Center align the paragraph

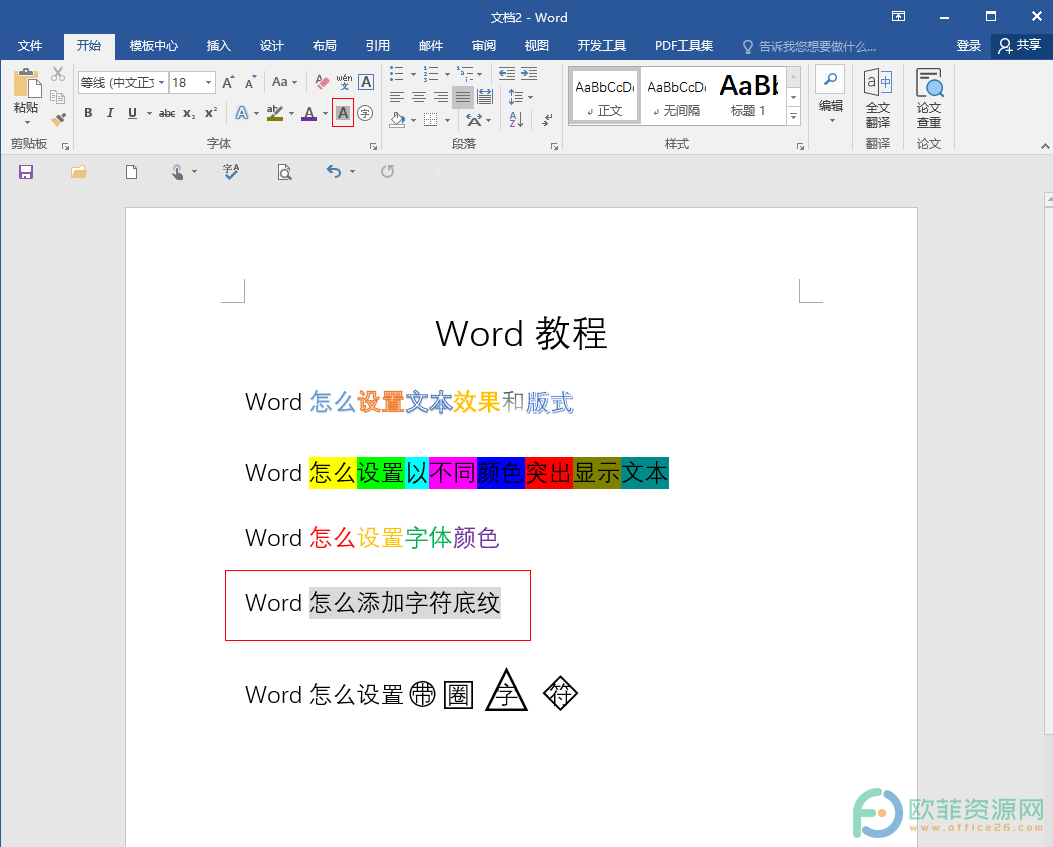pyautogui.click(x=419, y=97)
